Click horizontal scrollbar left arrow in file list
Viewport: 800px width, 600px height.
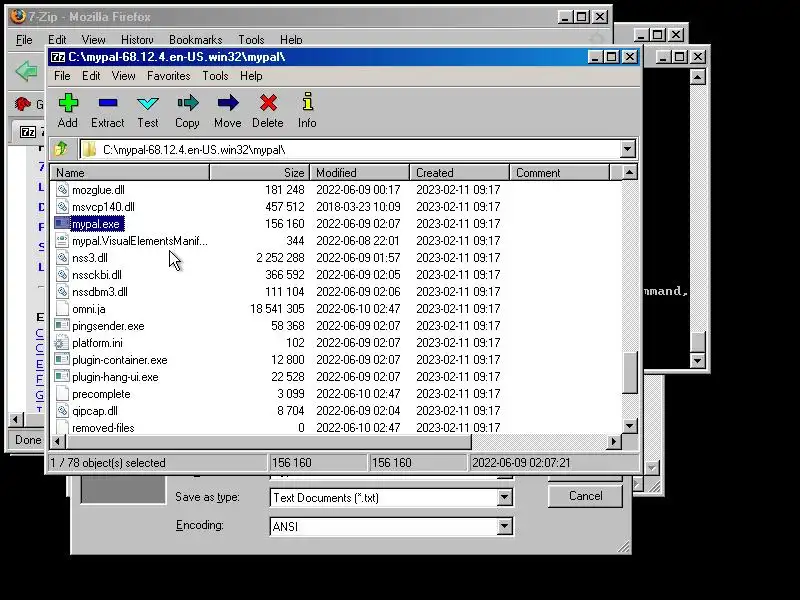(57, 441)
